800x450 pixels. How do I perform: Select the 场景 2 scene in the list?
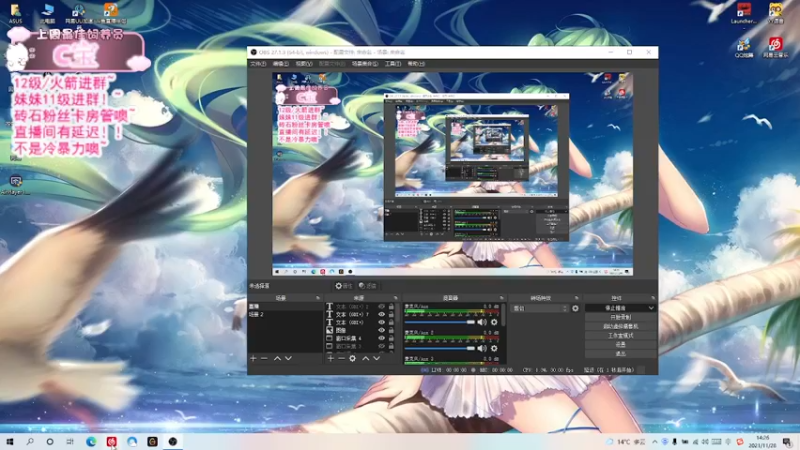285,315
